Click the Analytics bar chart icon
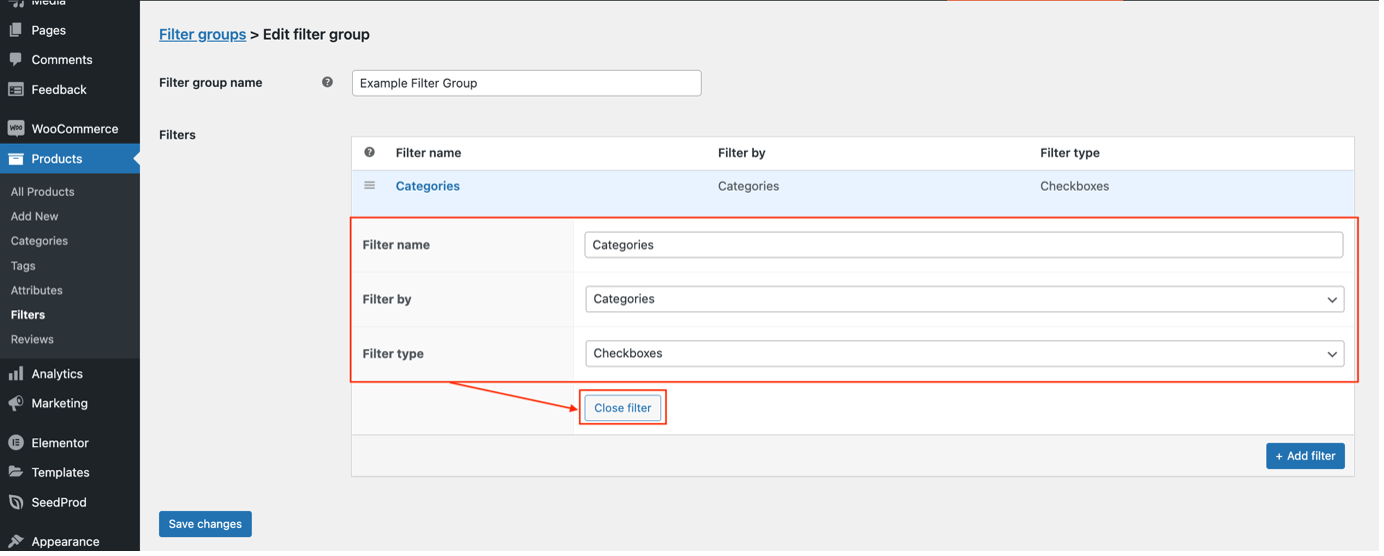 [16, 374]
